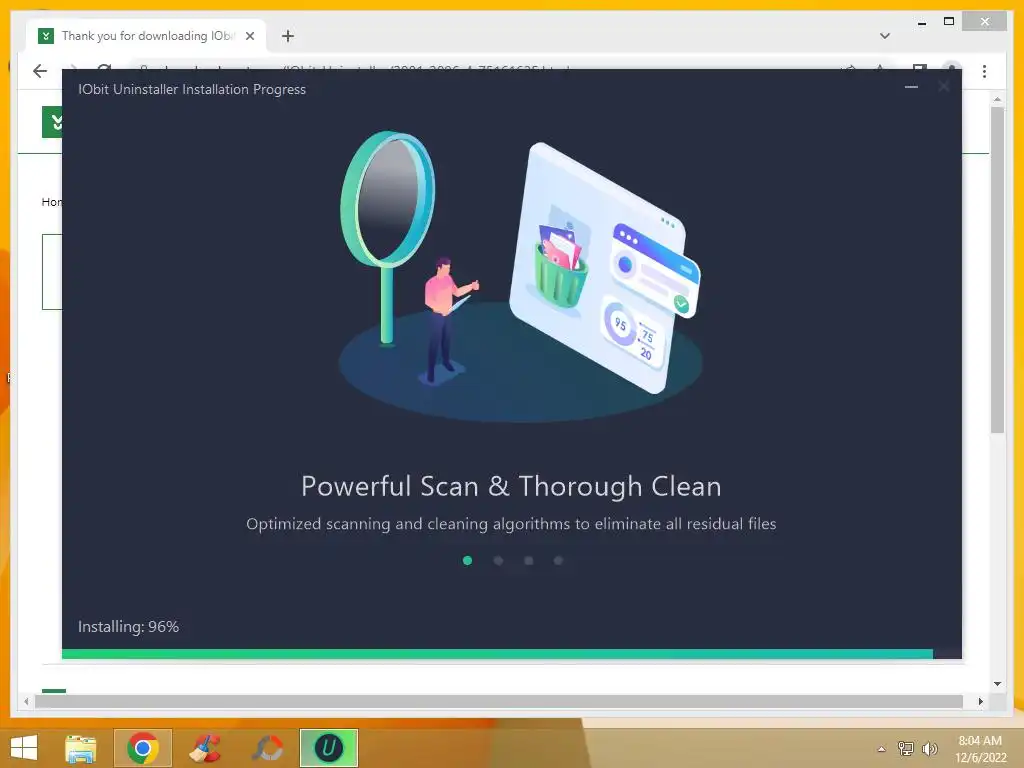The height and width of the screenshot is (768, 1024).
Task: Select the second slide indicator dot
Action: (x=498, y=560)
